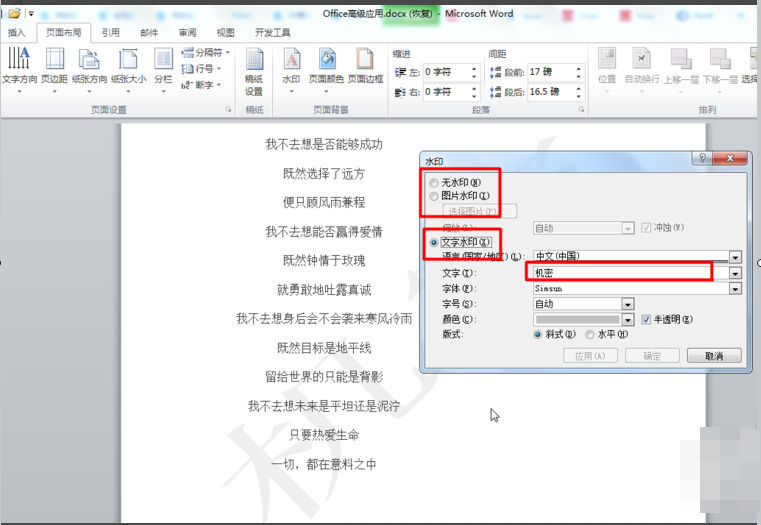Switch to the 视图 tab

coord(225,33)
